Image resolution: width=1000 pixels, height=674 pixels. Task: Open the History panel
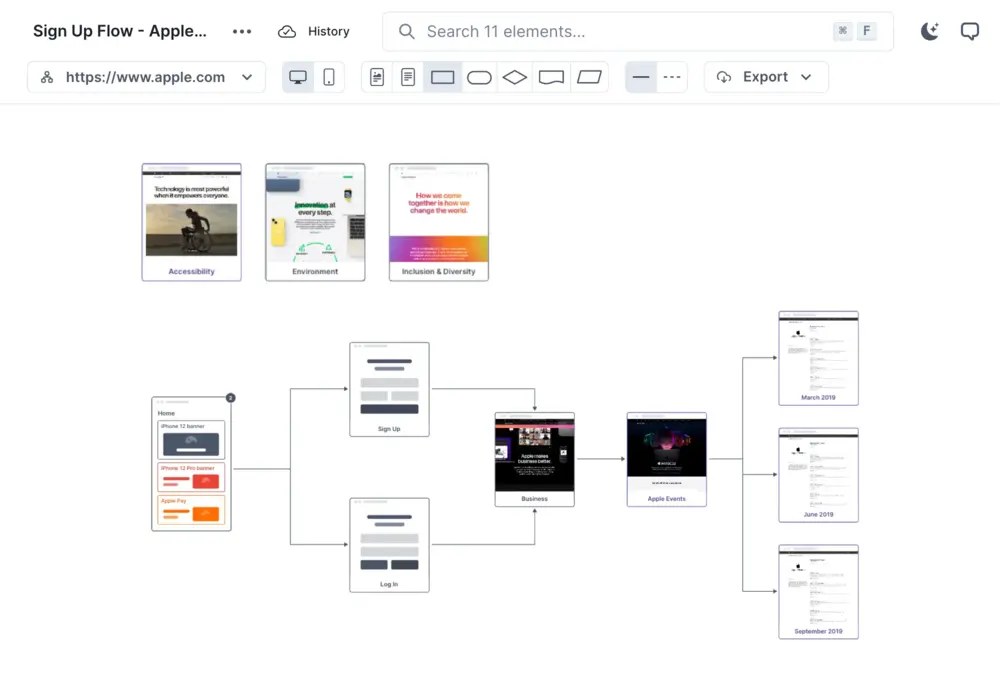[x=314, y=31]
